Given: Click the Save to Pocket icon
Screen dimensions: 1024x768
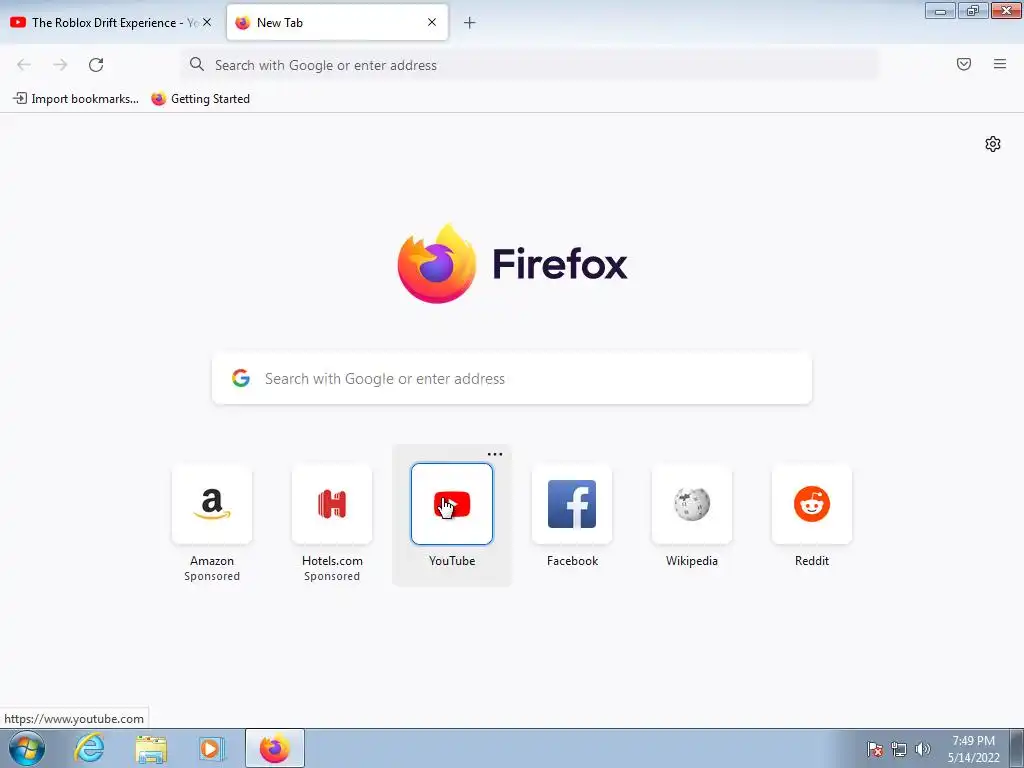Looking at the screenshot, I should [x=964, y=64].
